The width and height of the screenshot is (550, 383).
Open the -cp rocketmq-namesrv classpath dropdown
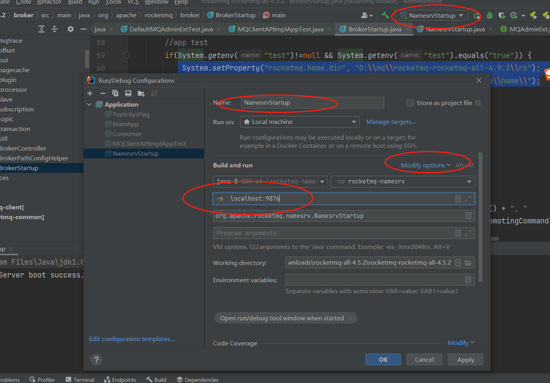click(x=403, y=181)
